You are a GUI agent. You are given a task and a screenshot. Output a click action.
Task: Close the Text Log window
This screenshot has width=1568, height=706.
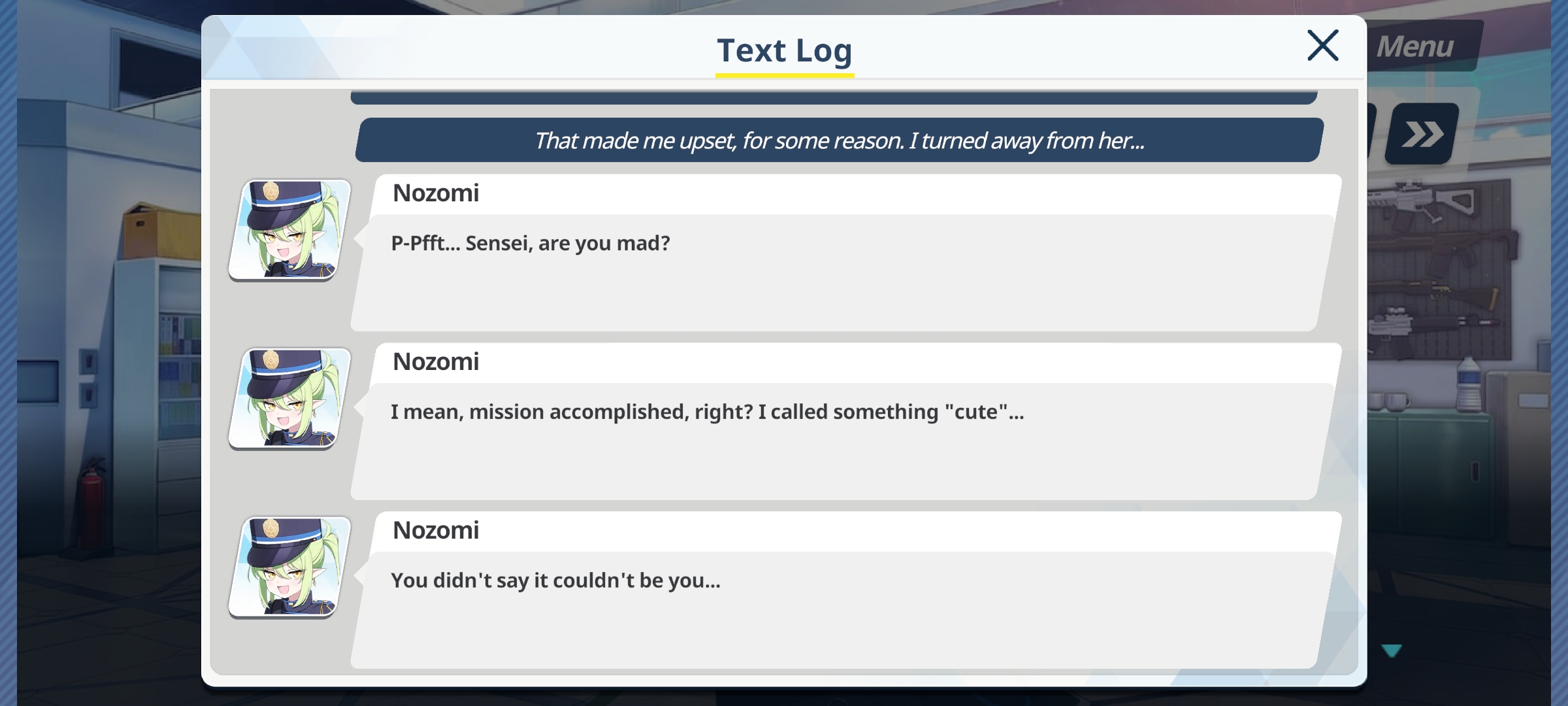(x=1322, y=45)
